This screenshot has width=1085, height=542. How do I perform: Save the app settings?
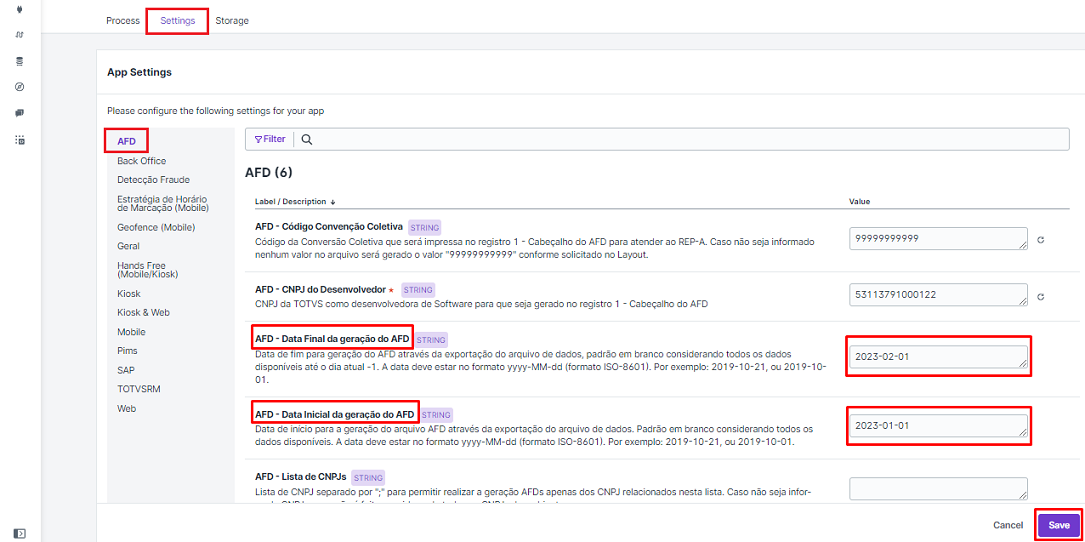tap(1059, 525)
